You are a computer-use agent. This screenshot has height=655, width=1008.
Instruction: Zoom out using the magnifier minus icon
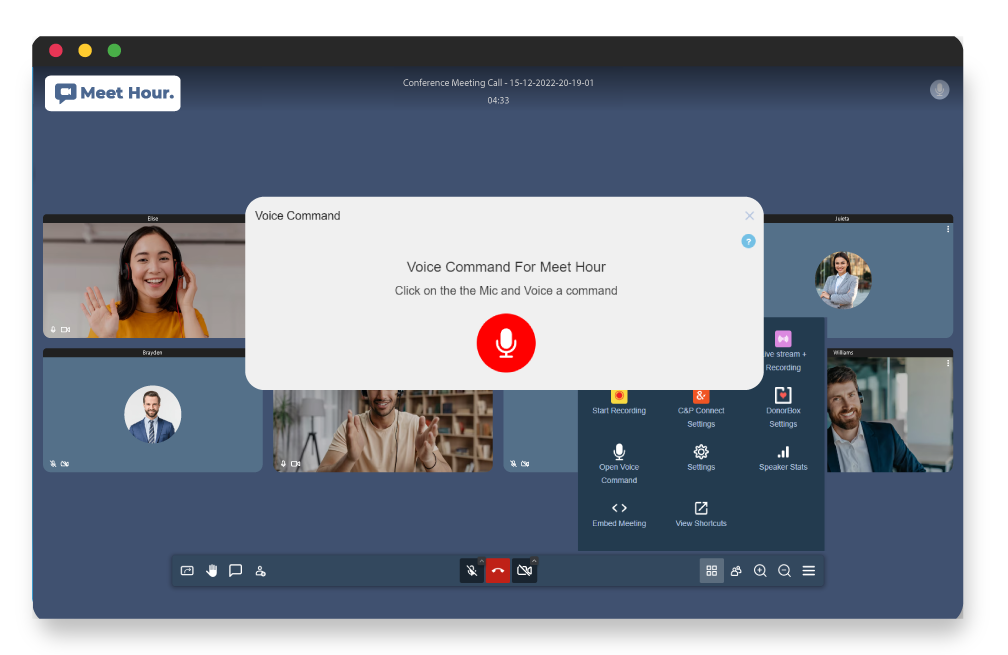[x=785, y=571]
